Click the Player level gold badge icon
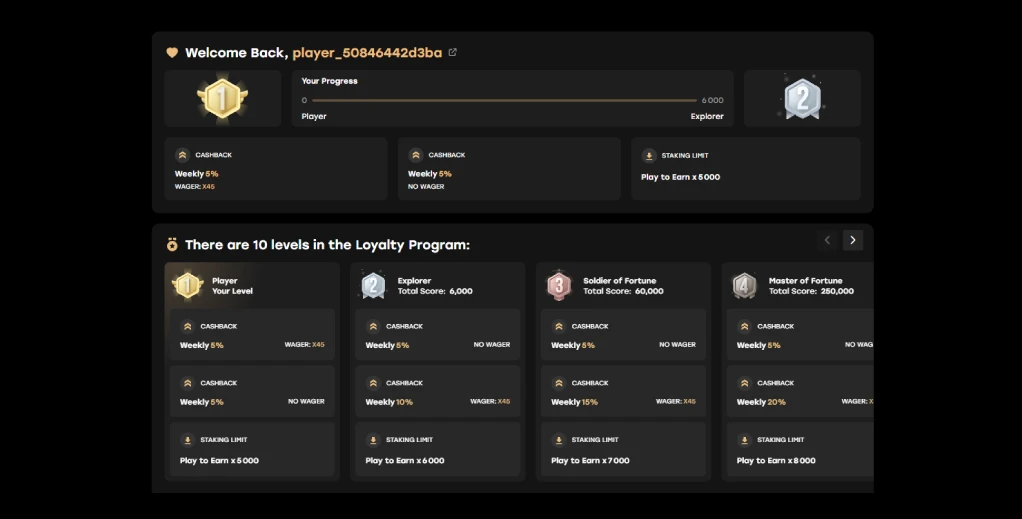The width and height of the screenshot is (1022, 519). point(188,286)
